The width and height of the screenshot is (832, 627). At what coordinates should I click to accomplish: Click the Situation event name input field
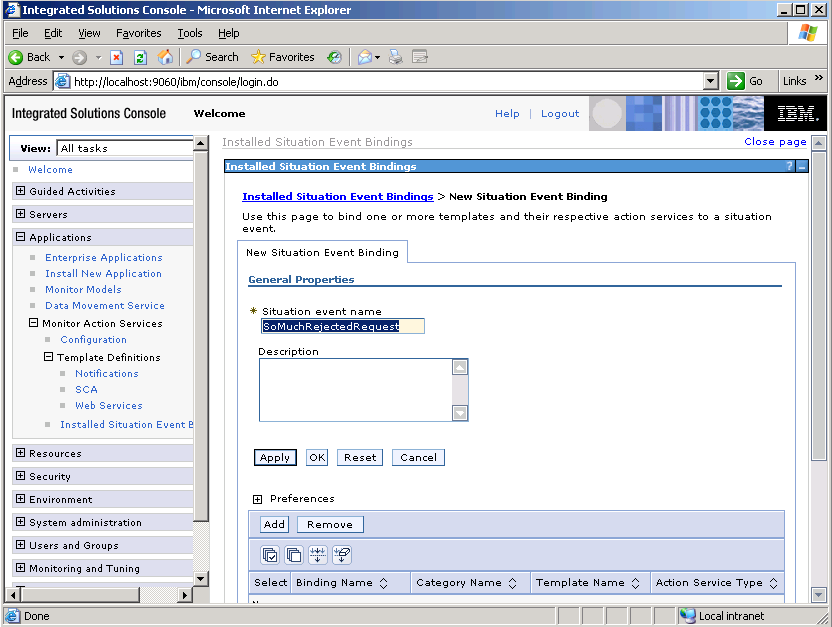click(x=343, y=326)
